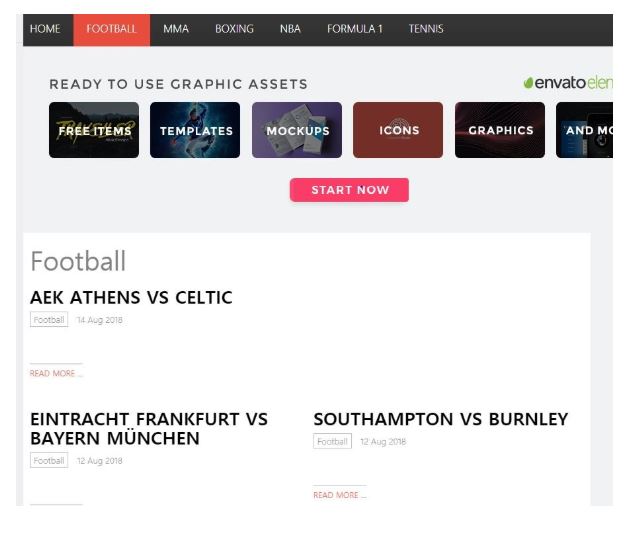The image size is (626, 540).
Task: Open the Templates asset tile
Action: [x=195, y=130]
